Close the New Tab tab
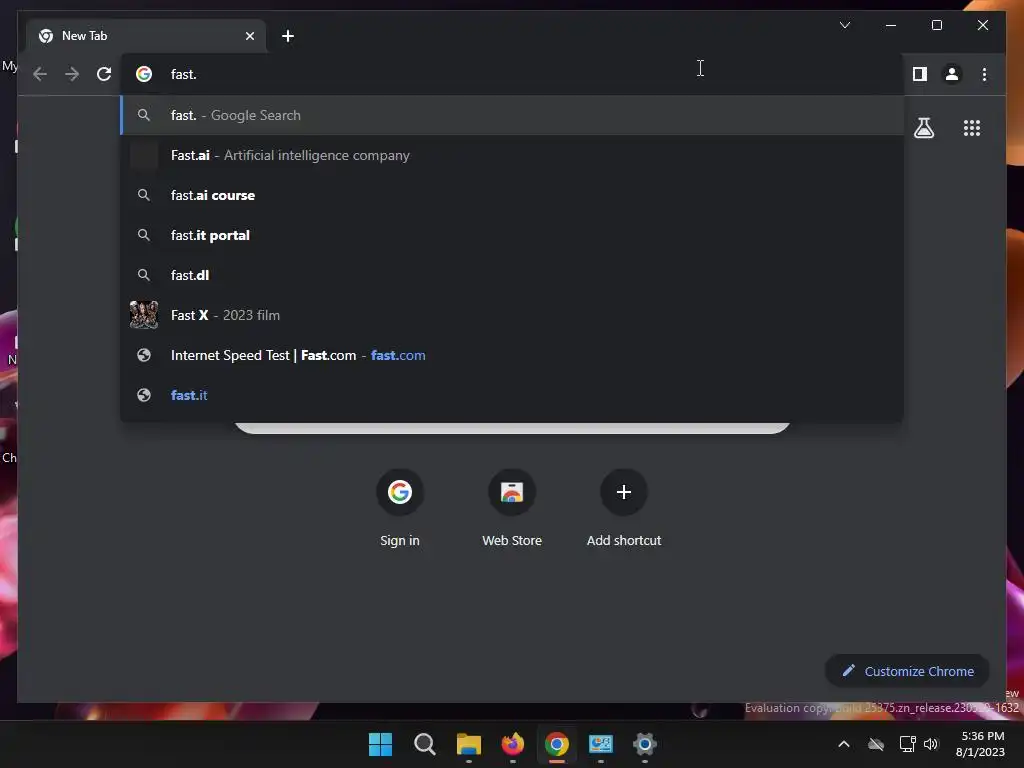Viewport: 1024px width, 768px height. point(249,36)
